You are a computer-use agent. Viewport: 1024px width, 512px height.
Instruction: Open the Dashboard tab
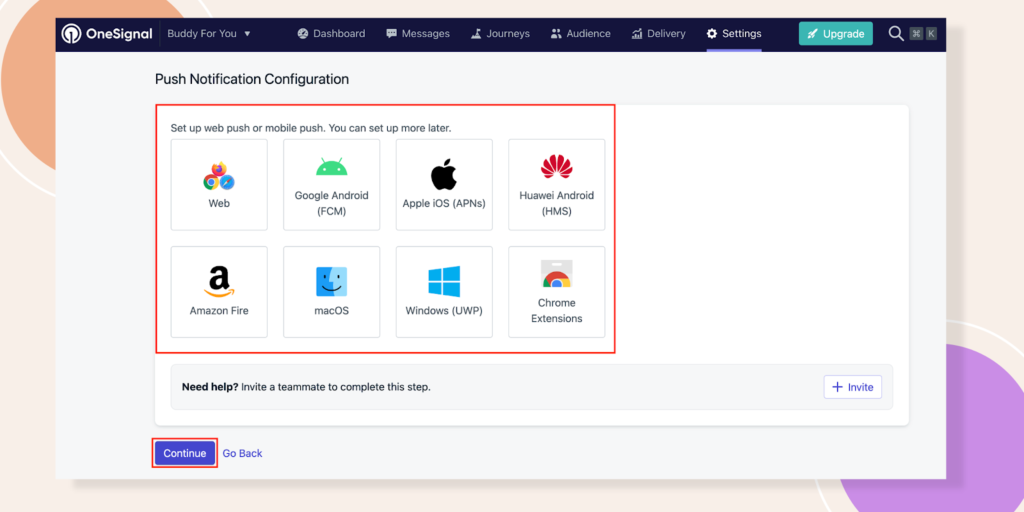(331, 34)
